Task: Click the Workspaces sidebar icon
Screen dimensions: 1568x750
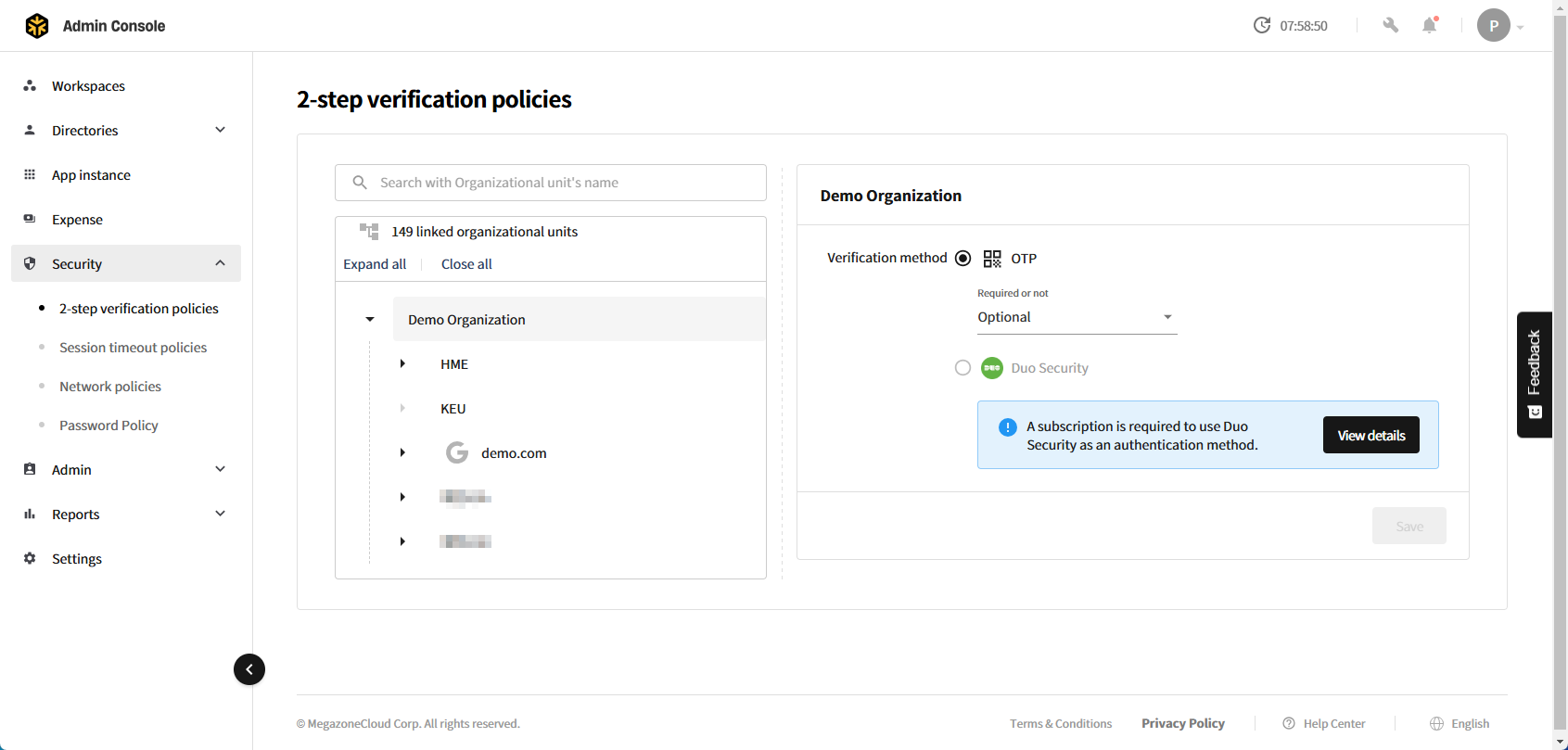Action: (x=30, y=85)
